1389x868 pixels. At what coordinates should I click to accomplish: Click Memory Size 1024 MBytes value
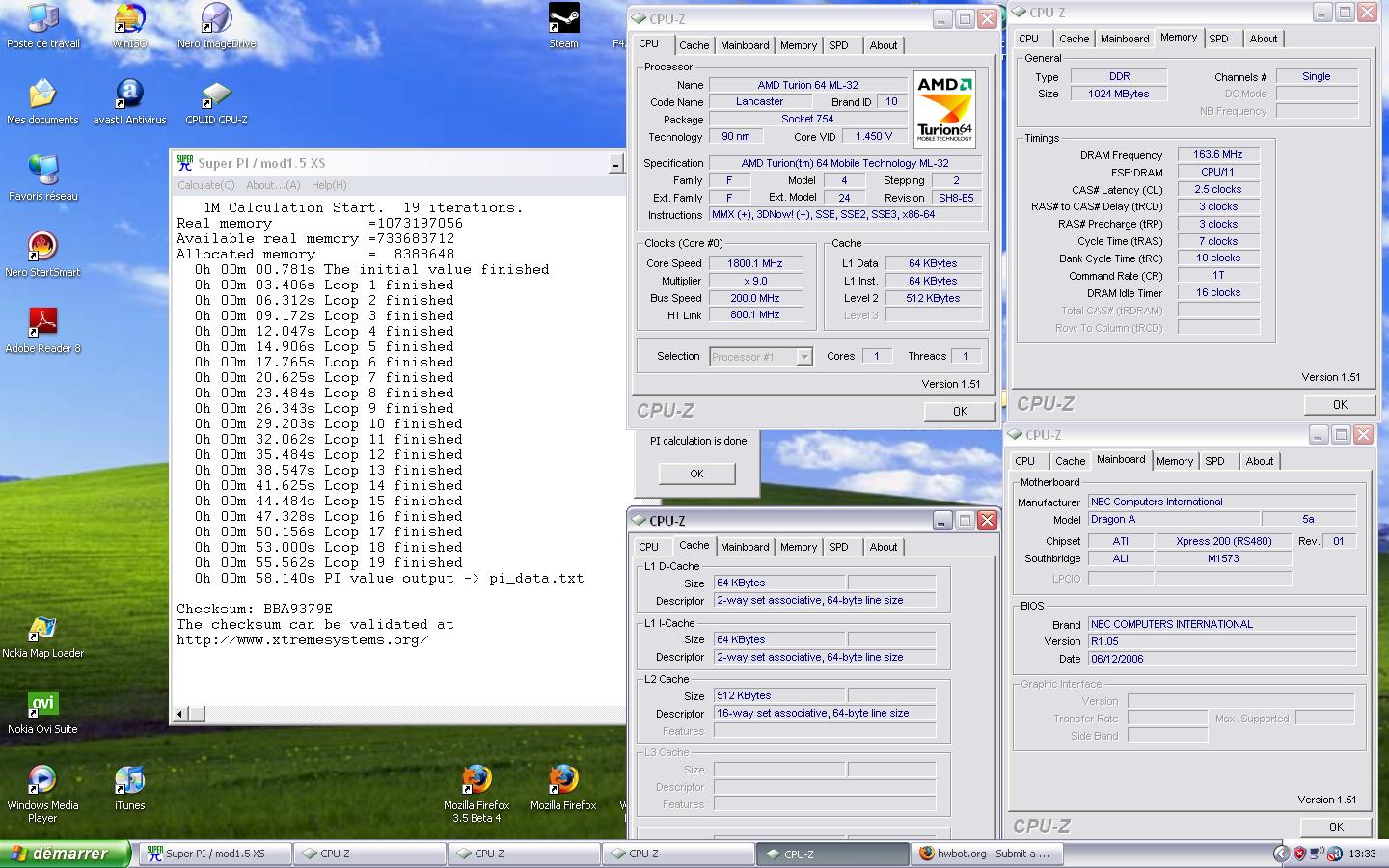coord(1119,94)
